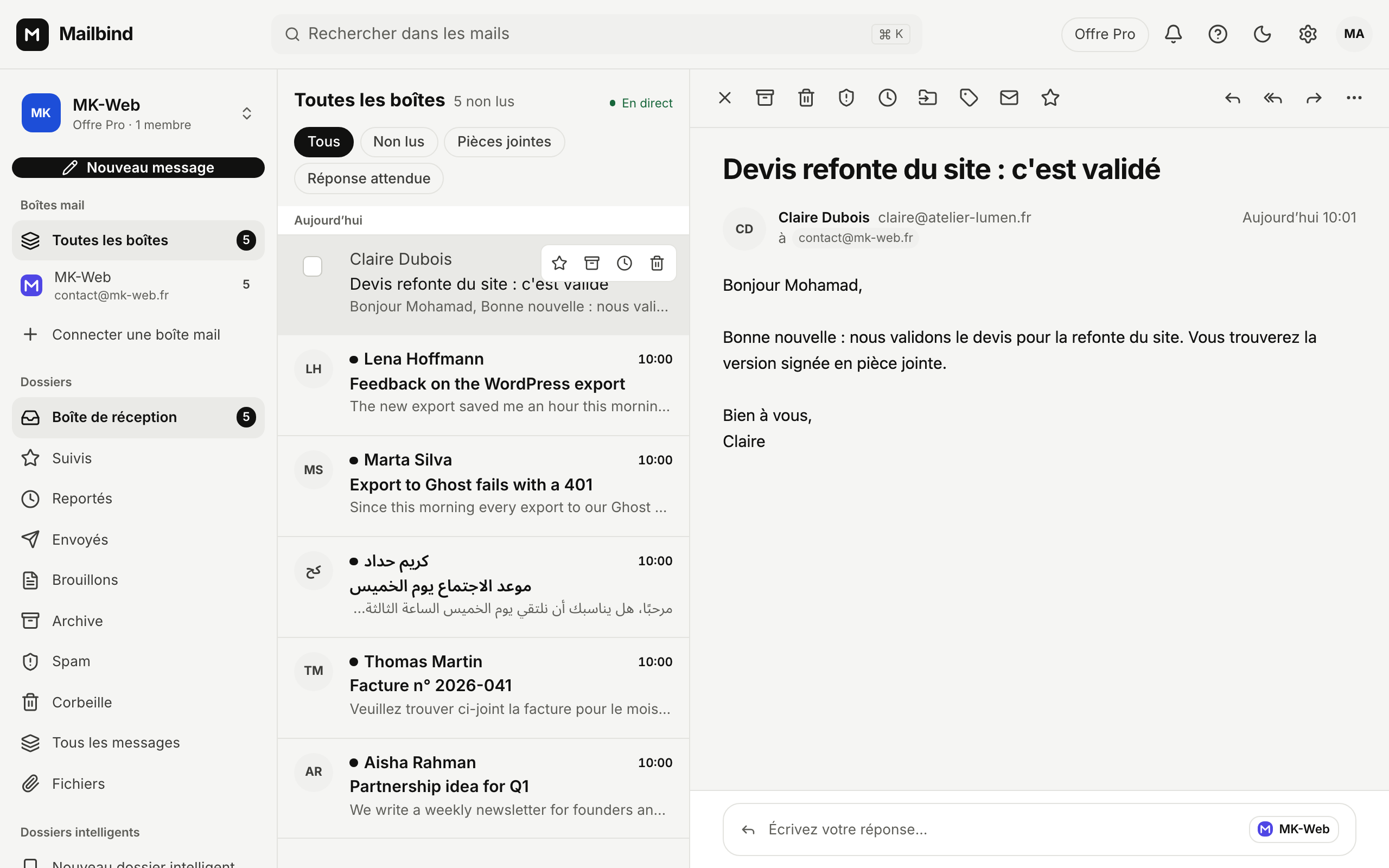Image resolution: width=1389 pixels, height=868 pixels.
Task: Filter by Pièces jointes
Action: [x=504, y=142]
